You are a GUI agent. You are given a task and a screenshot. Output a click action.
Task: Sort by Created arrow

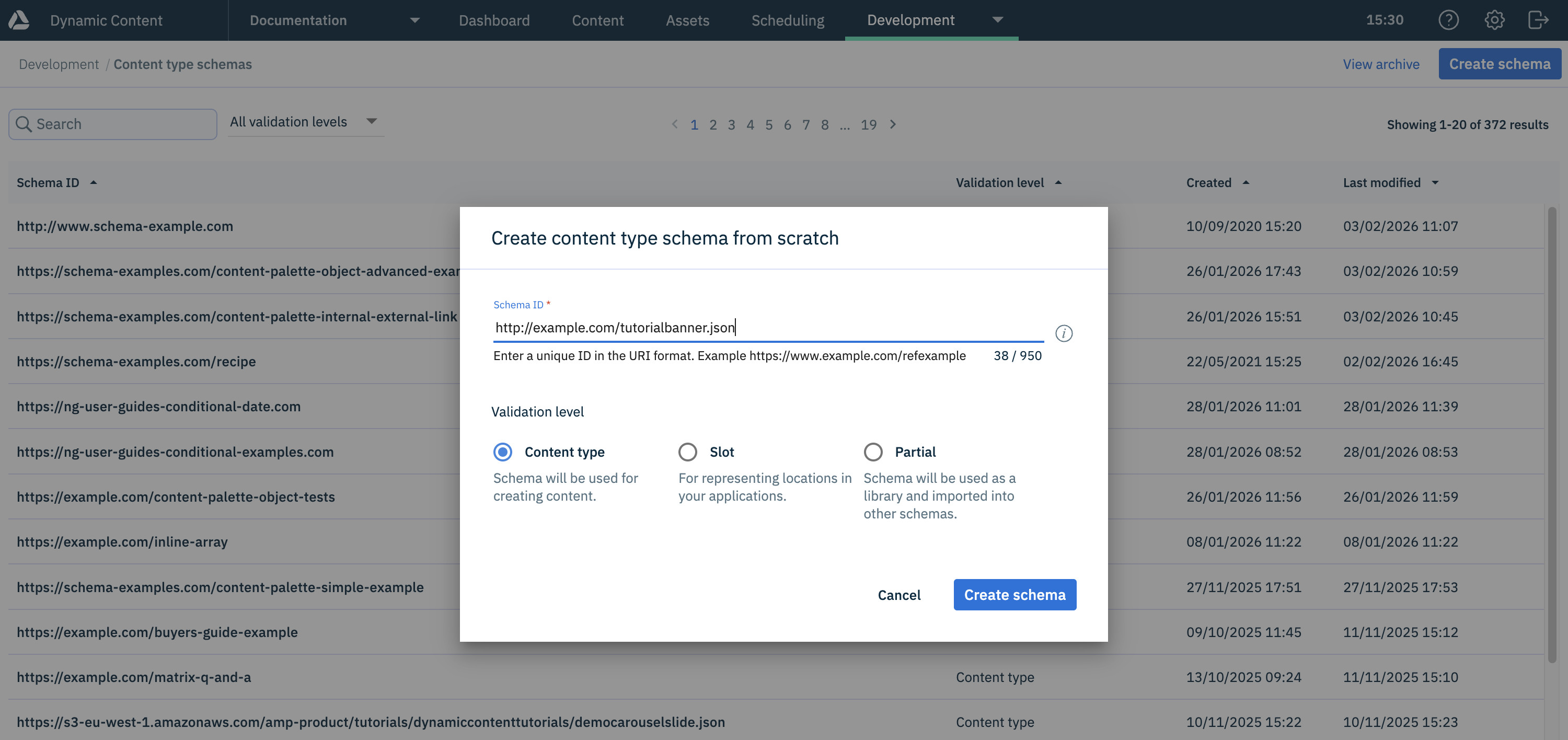click(x=1246, y=182)
